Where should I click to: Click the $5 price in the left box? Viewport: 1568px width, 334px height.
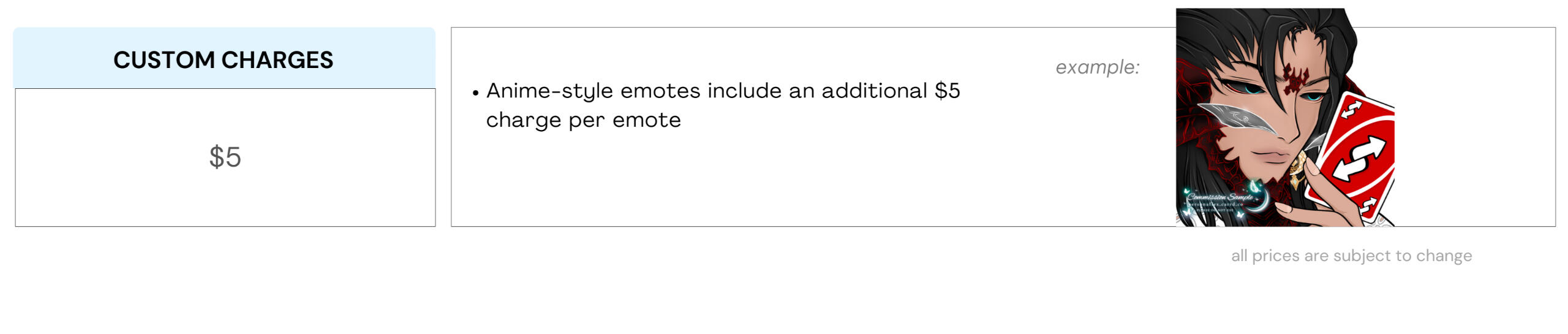click(x=225, y=157)
